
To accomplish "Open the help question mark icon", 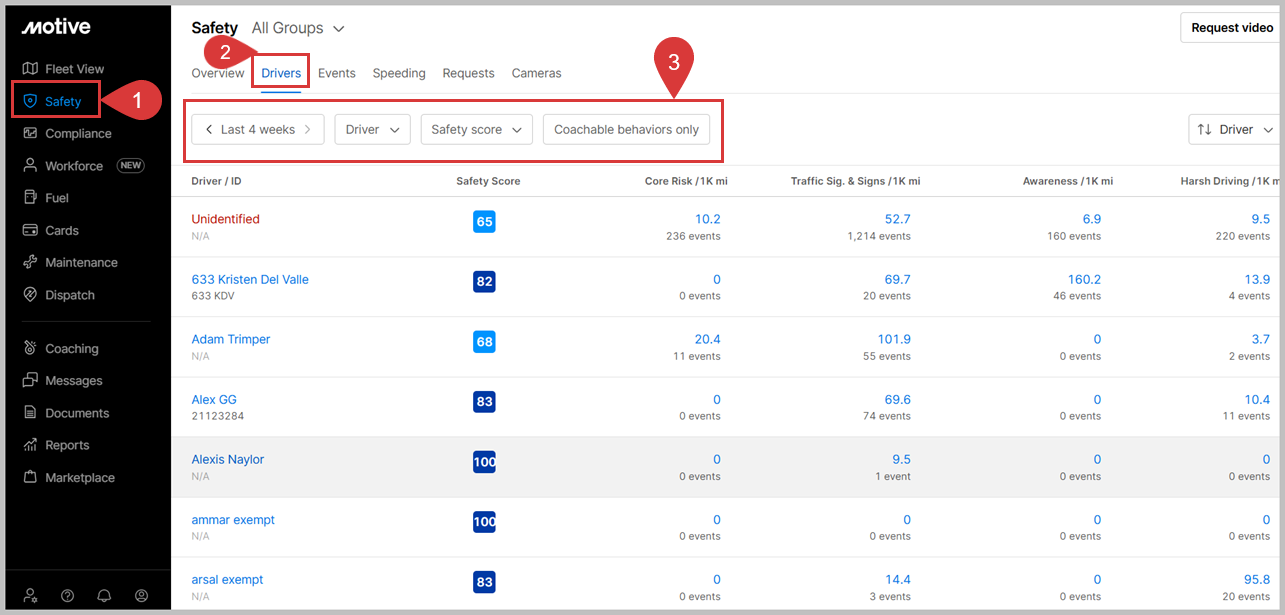I will [67, 595].
